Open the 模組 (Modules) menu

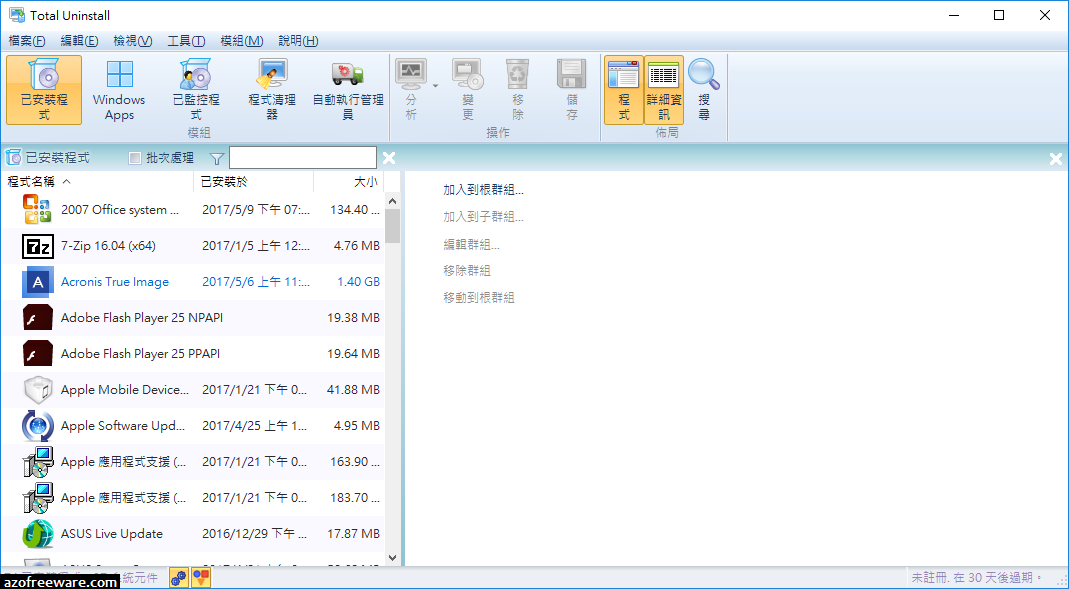tap(241, 41)
